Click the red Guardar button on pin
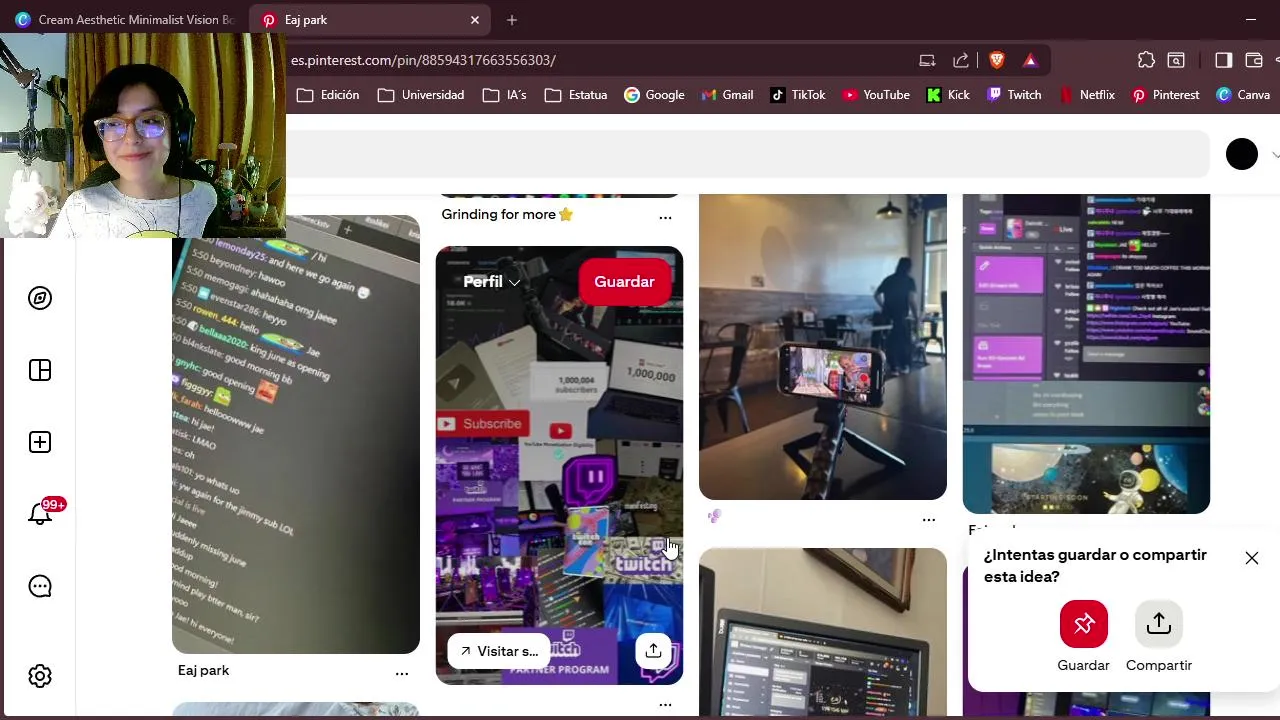The height and width of the screenshot is (720, 1280). pyautogui.click(x=624, y=282)
